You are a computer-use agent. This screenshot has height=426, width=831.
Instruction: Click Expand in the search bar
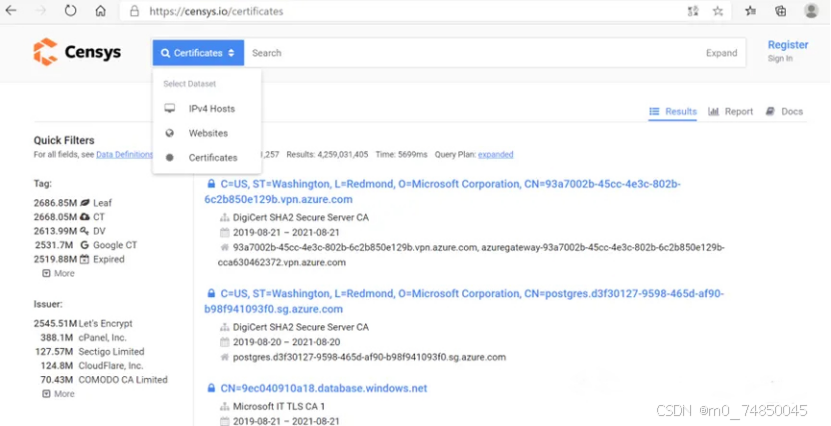[x=721, y=53]
